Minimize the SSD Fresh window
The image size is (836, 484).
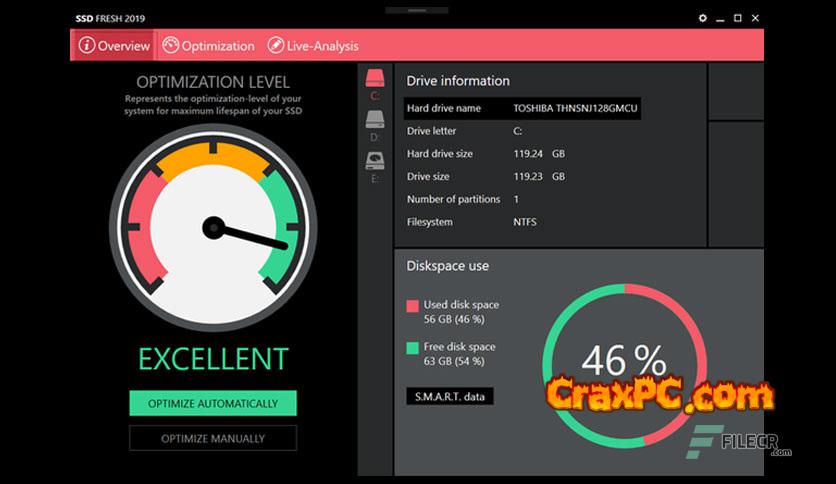click(x=721, y=18)
